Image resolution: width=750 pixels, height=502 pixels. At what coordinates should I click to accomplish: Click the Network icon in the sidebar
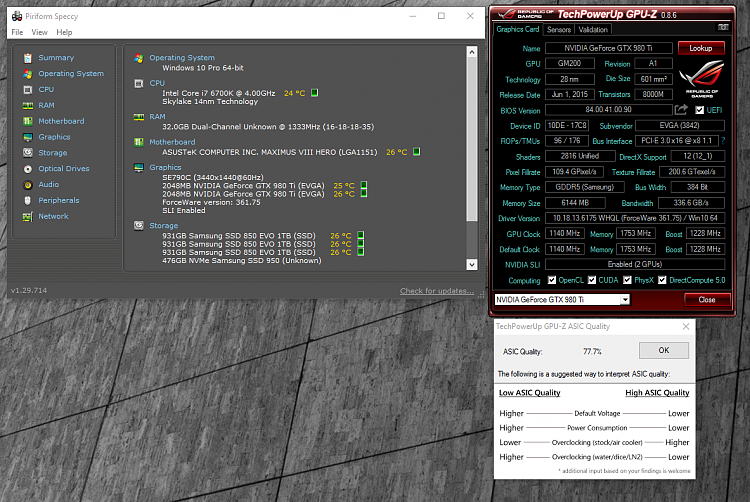(x=28, y=217)
